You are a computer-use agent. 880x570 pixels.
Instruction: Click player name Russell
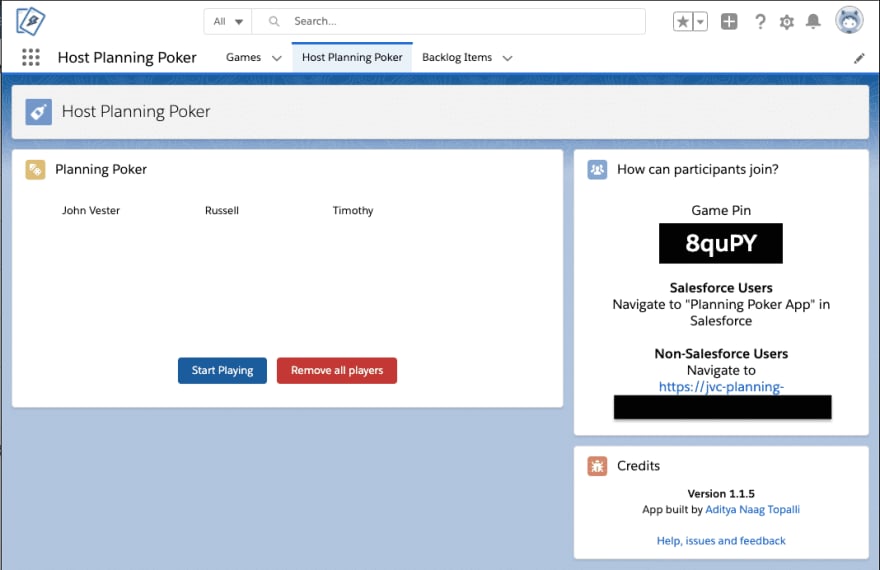tap(222, 210)
